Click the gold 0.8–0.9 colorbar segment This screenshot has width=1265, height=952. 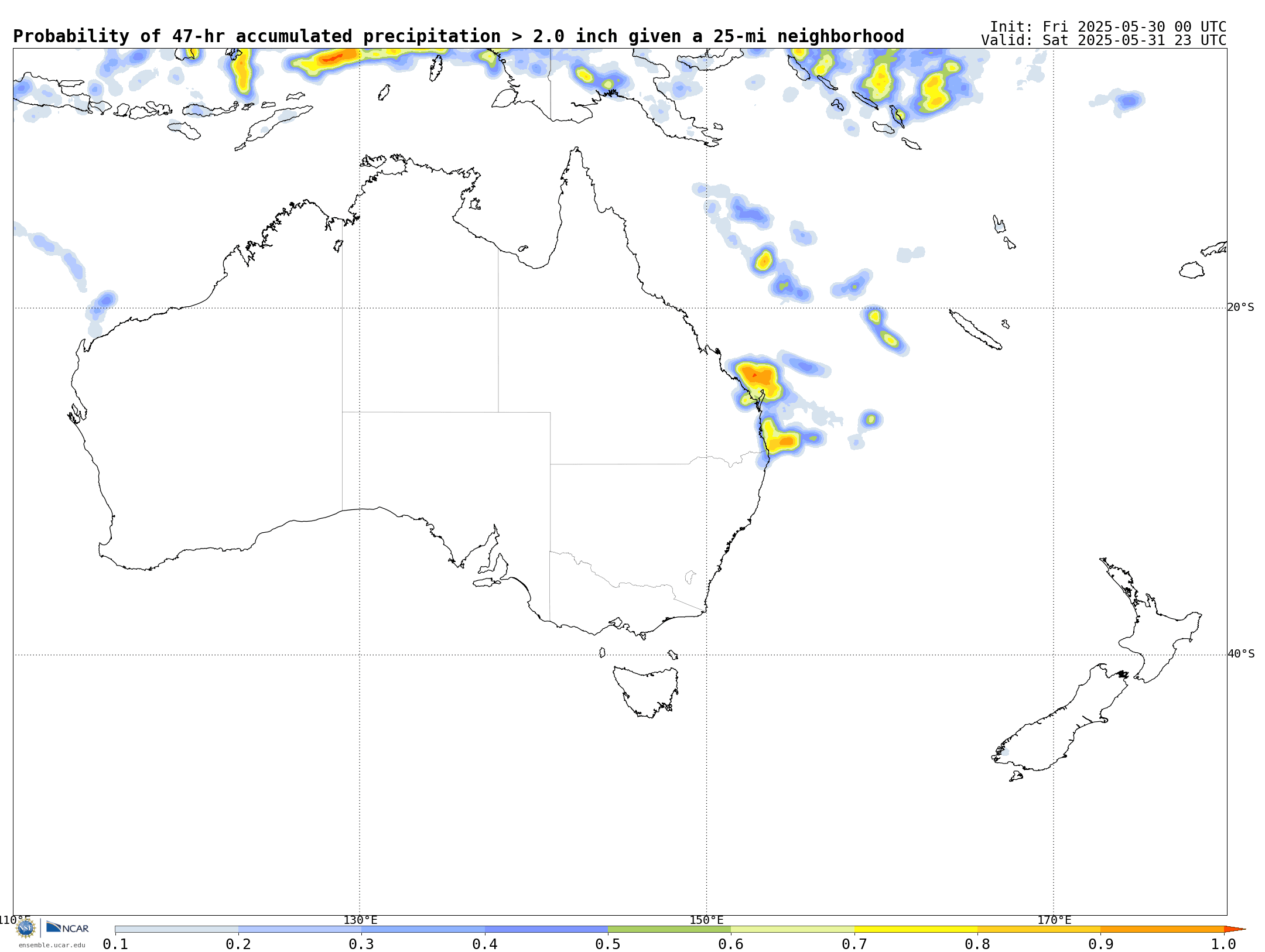1039,929
